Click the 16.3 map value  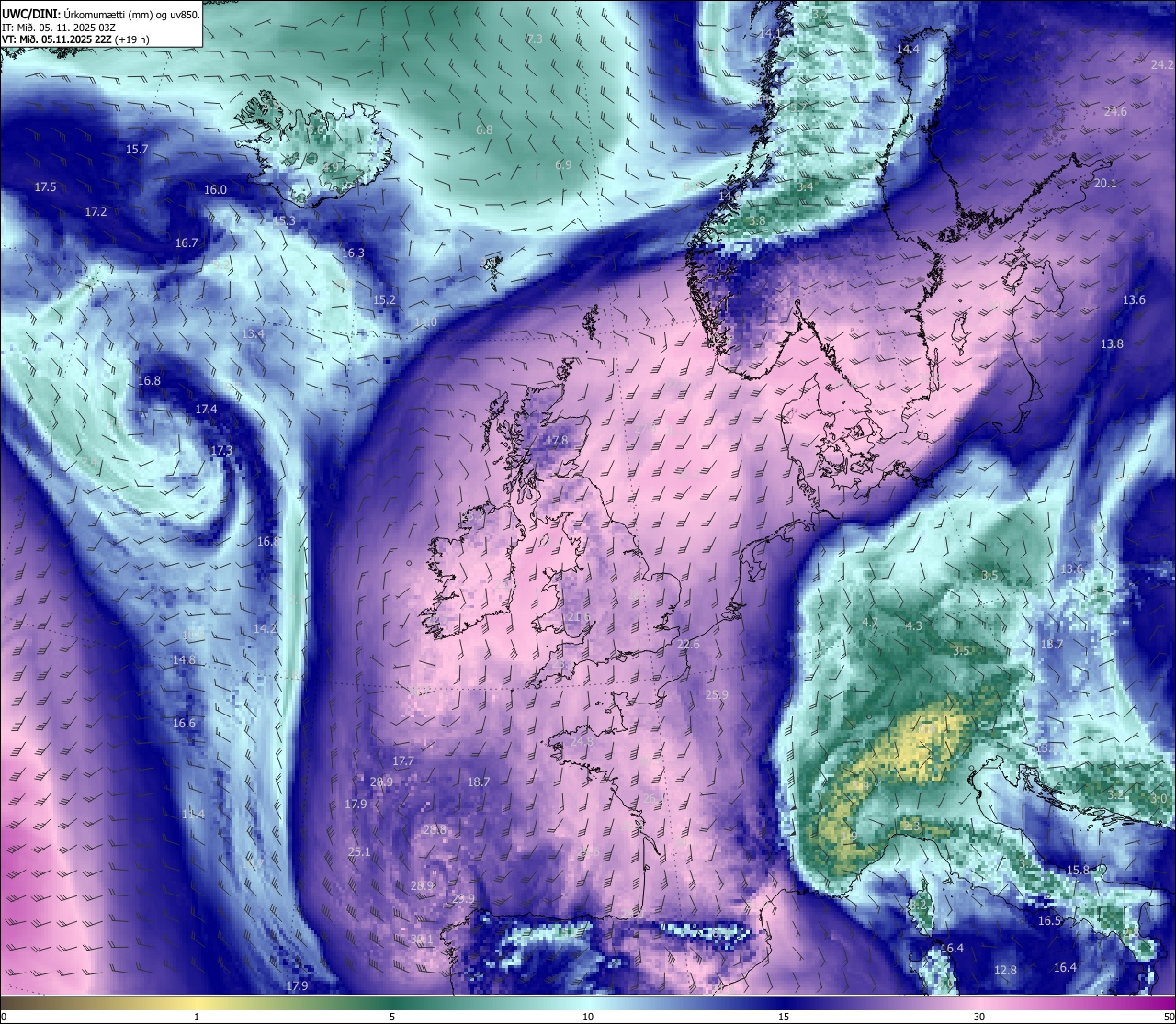[353, 253]
